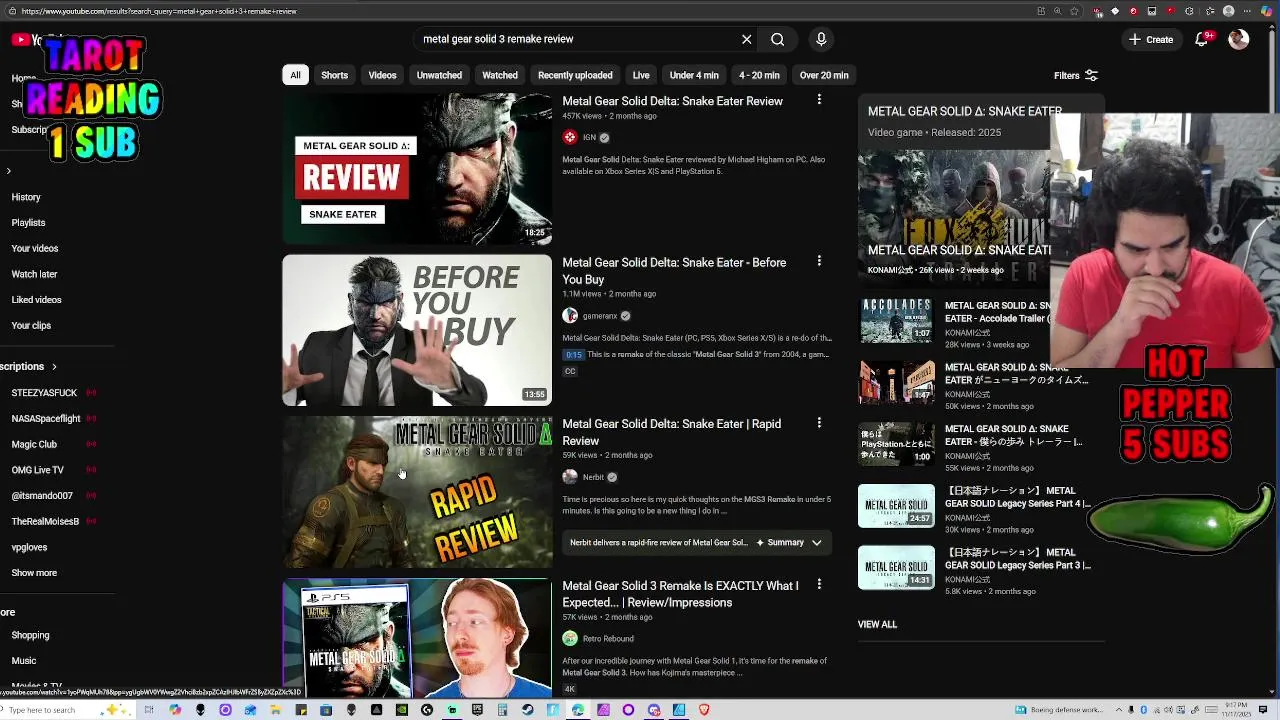Open STEEZYASFUCK subscription channel

(44, 393)
